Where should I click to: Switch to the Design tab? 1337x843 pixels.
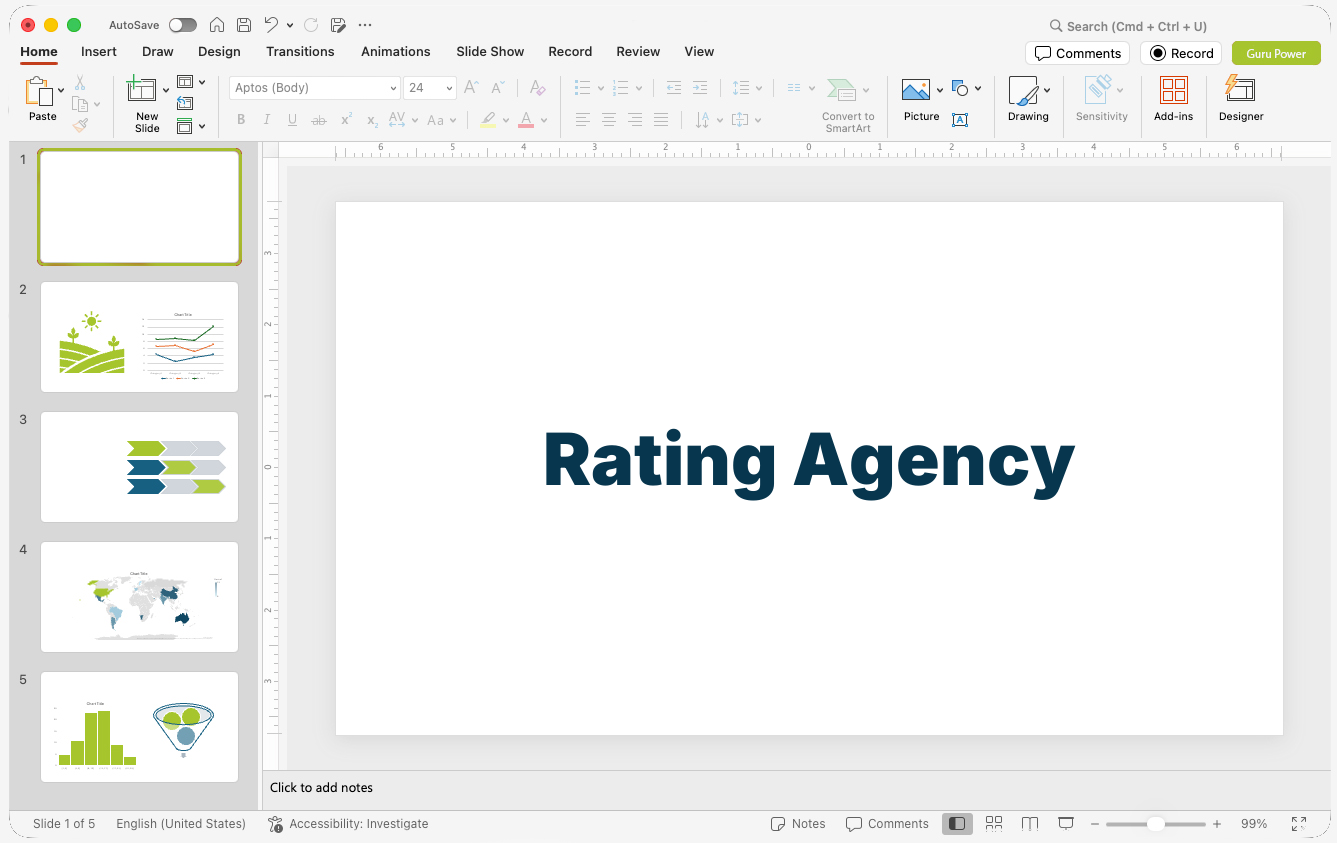point(219,51)
